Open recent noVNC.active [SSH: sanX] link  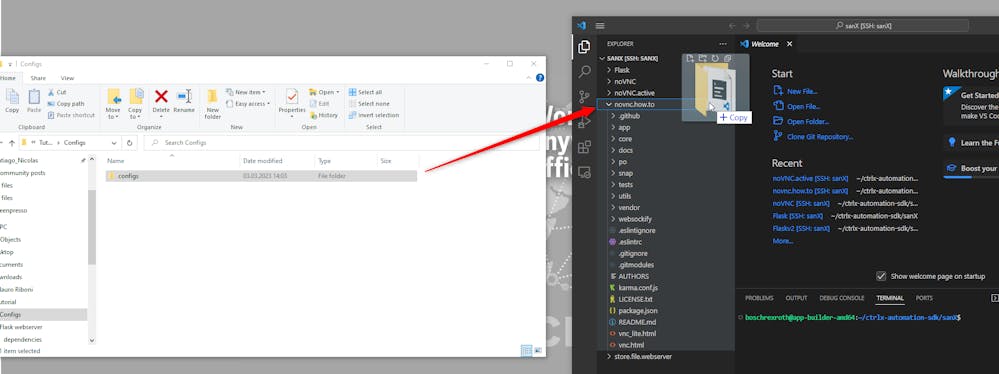point(810,179)
